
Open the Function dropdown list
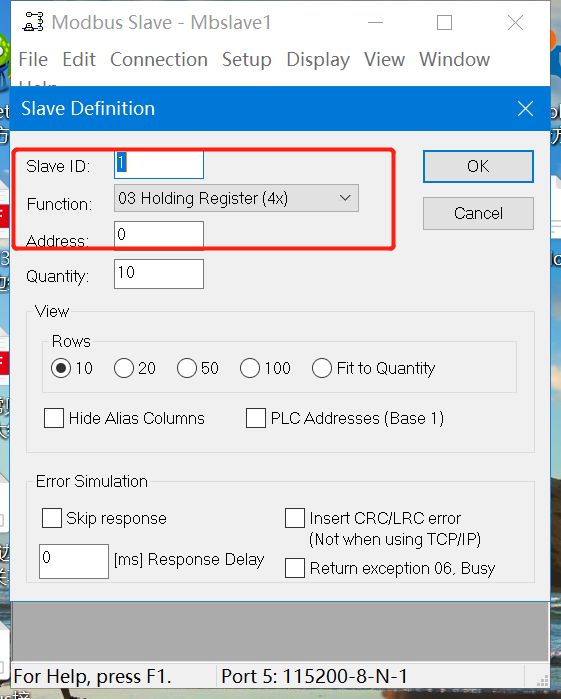point(236,198)
